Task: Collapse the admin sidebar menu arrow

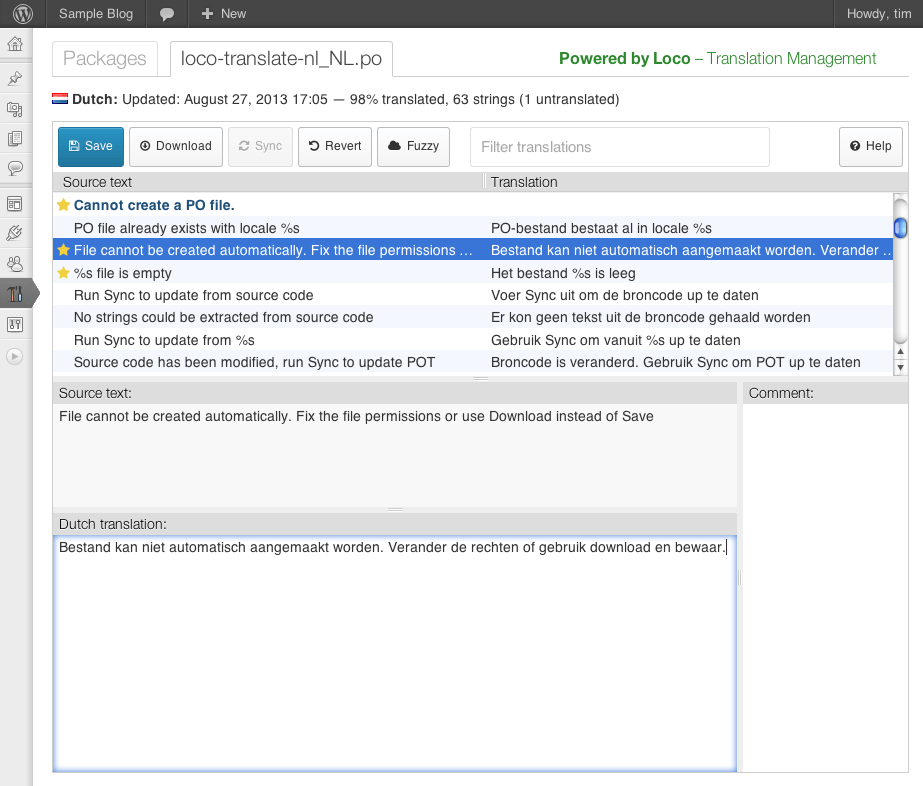Action: point(15,355)
